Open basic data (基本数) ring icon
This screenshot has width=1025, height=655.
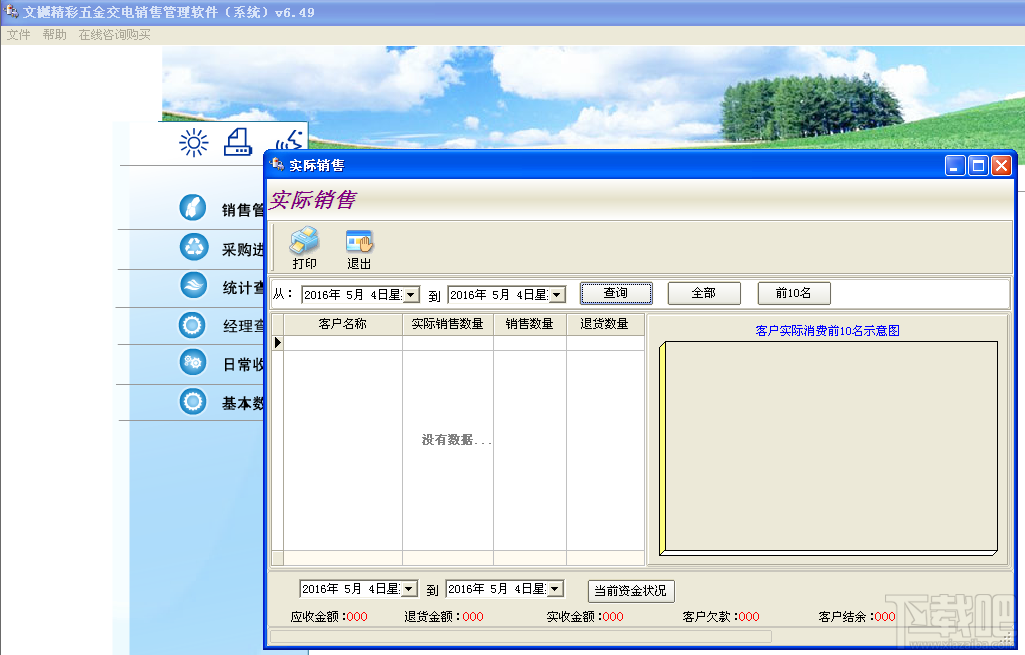193,401
